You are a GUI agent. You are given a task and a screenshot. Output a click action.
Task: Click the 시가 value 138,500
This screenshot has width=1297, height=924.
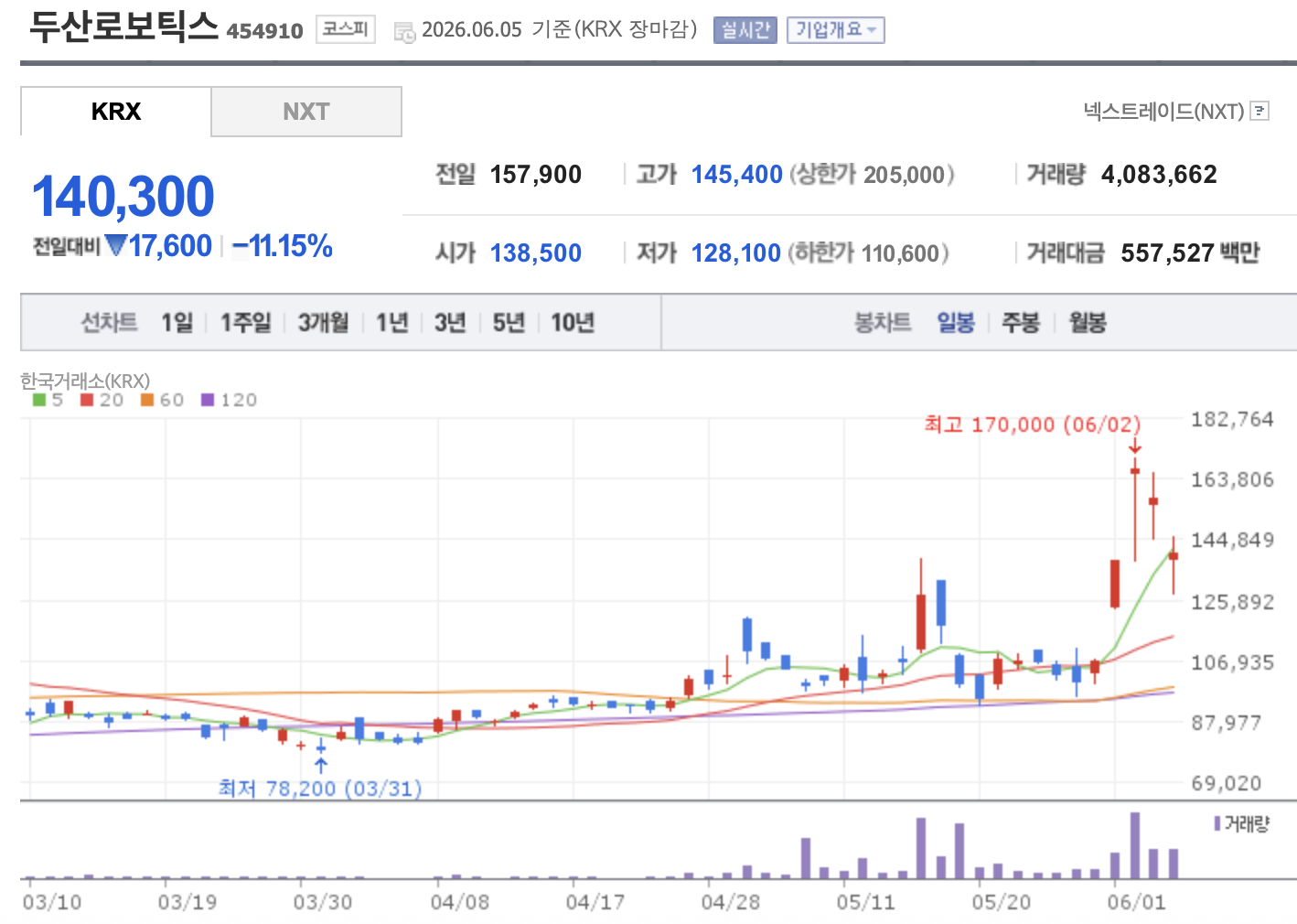pos(536,252)
